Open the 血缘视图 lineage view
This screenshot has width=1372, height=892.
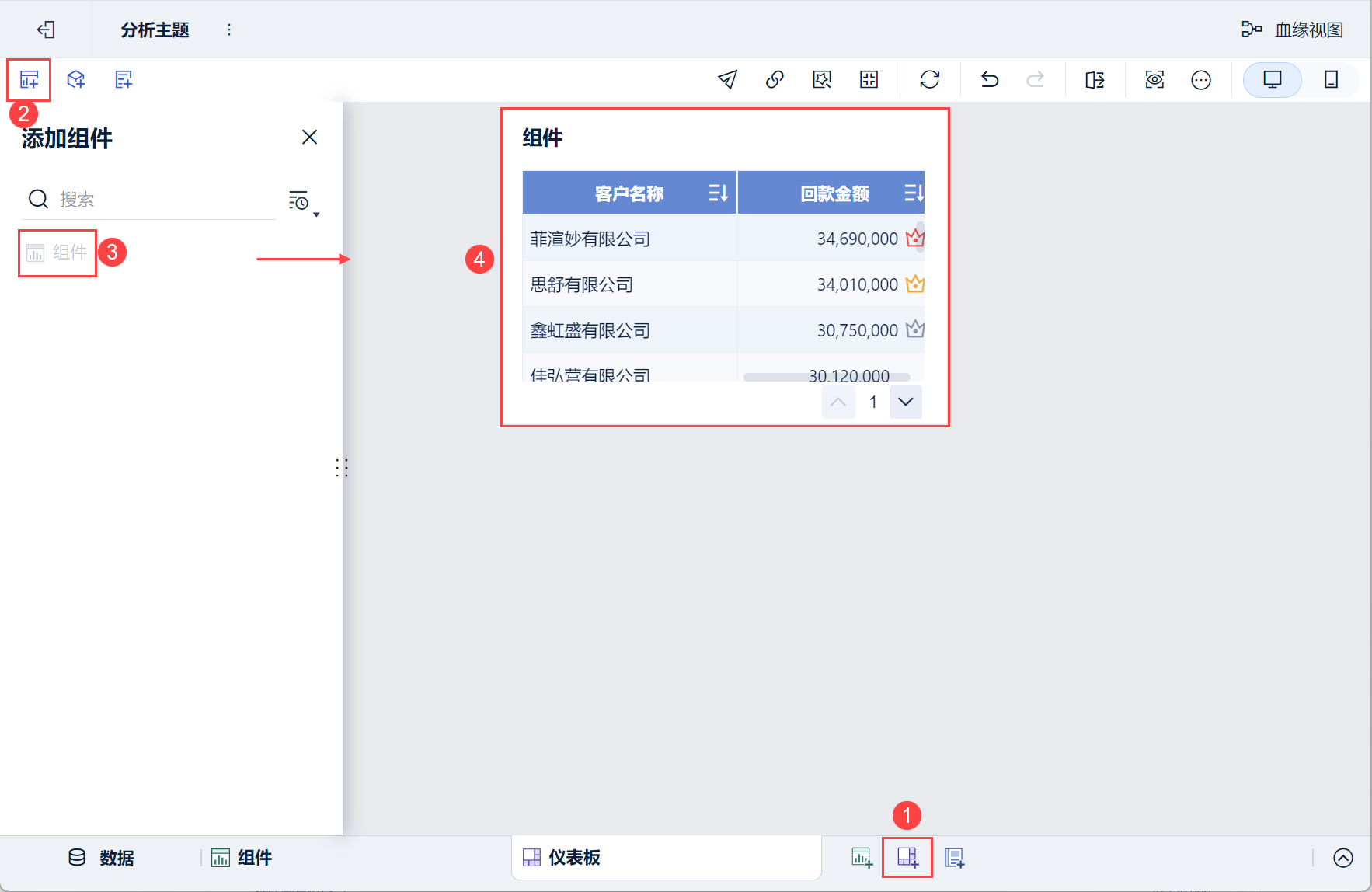(1292, 30)
